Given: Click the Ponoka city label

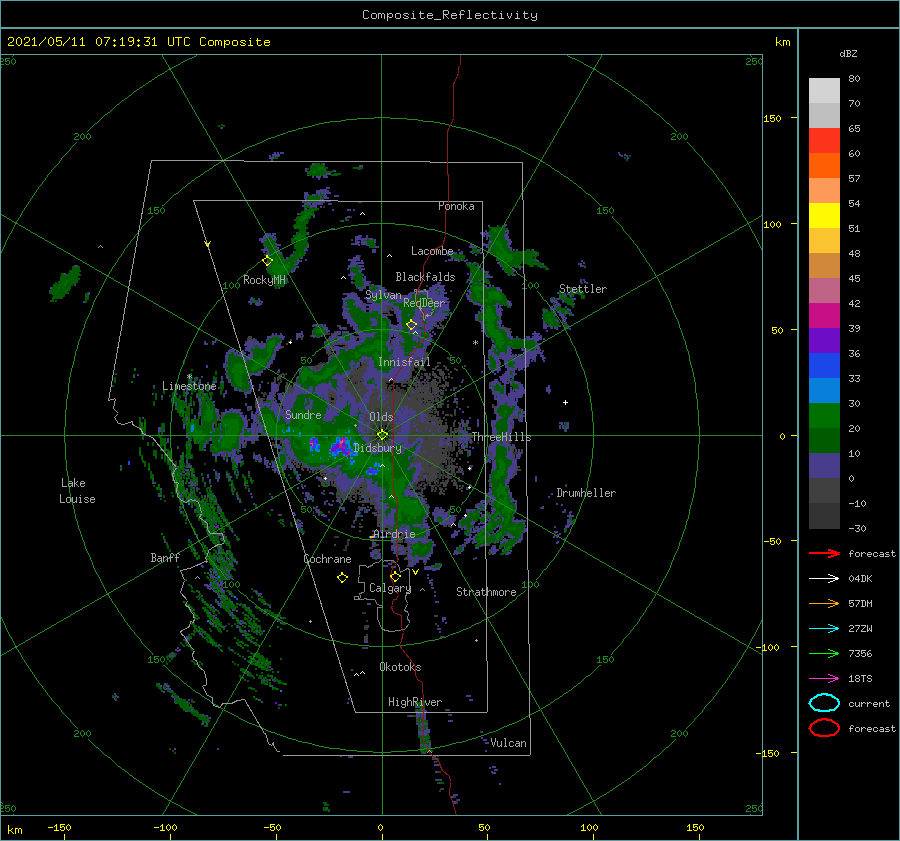Looking at the screenshot, I should (456, 206).
